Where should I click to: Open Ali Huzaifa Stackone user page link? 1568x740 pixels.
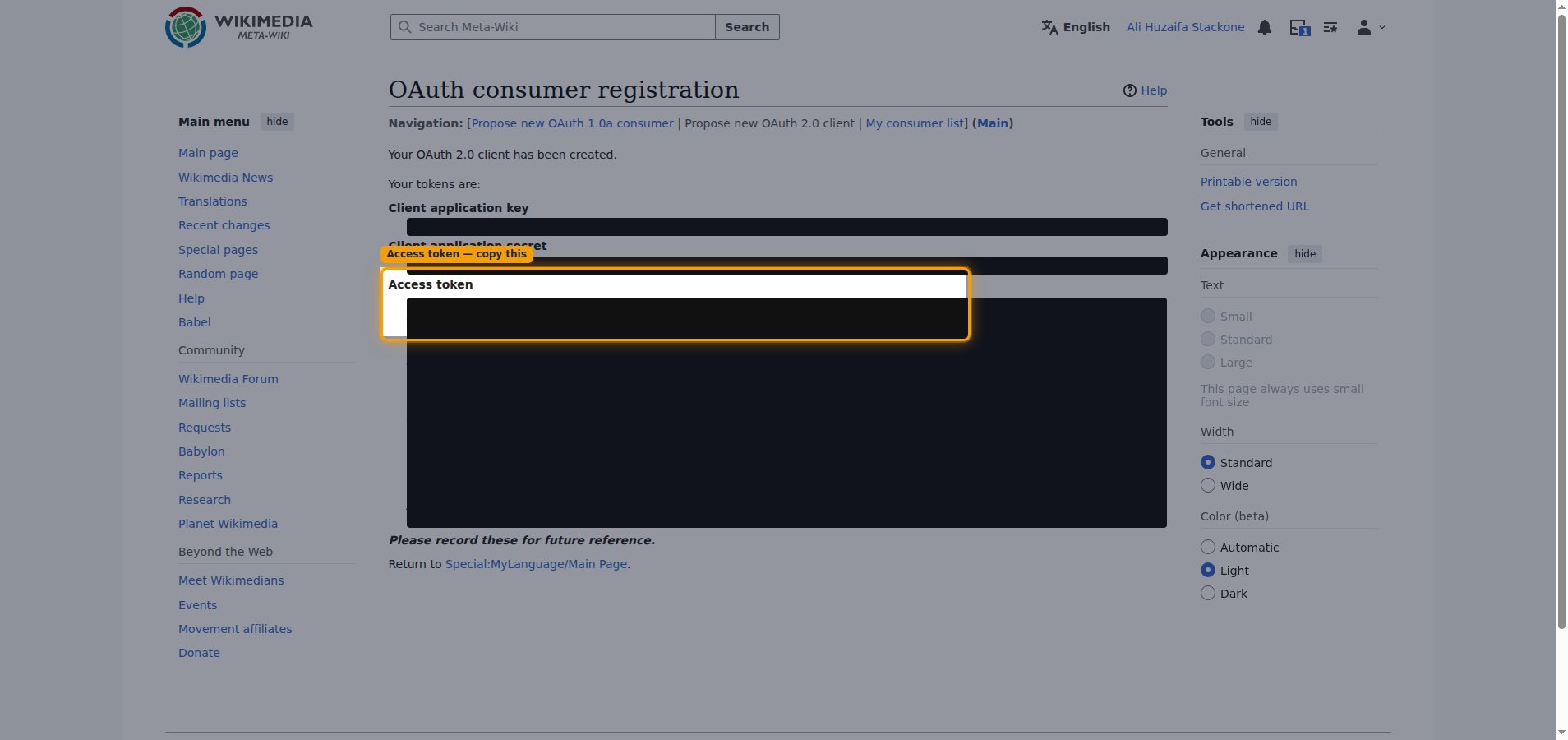1185,27
